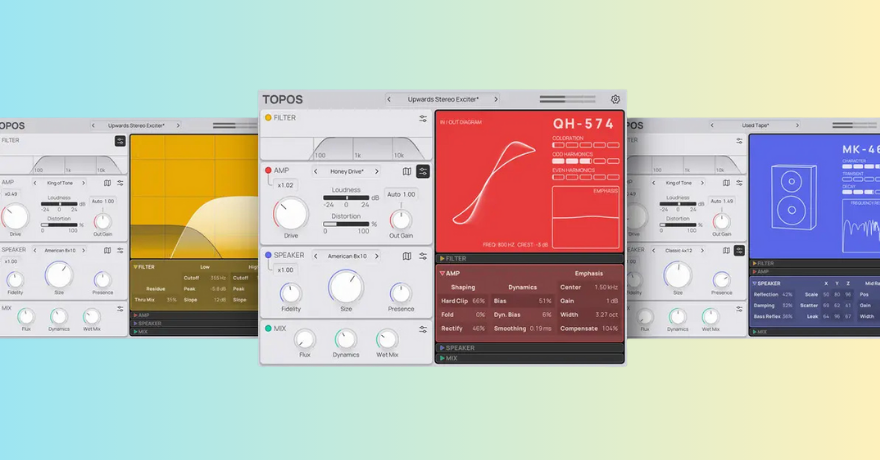880x460 pixels.
Task: Open SPEAKER advanced sliders icon in center window
Action: click(x=423, y=256)
